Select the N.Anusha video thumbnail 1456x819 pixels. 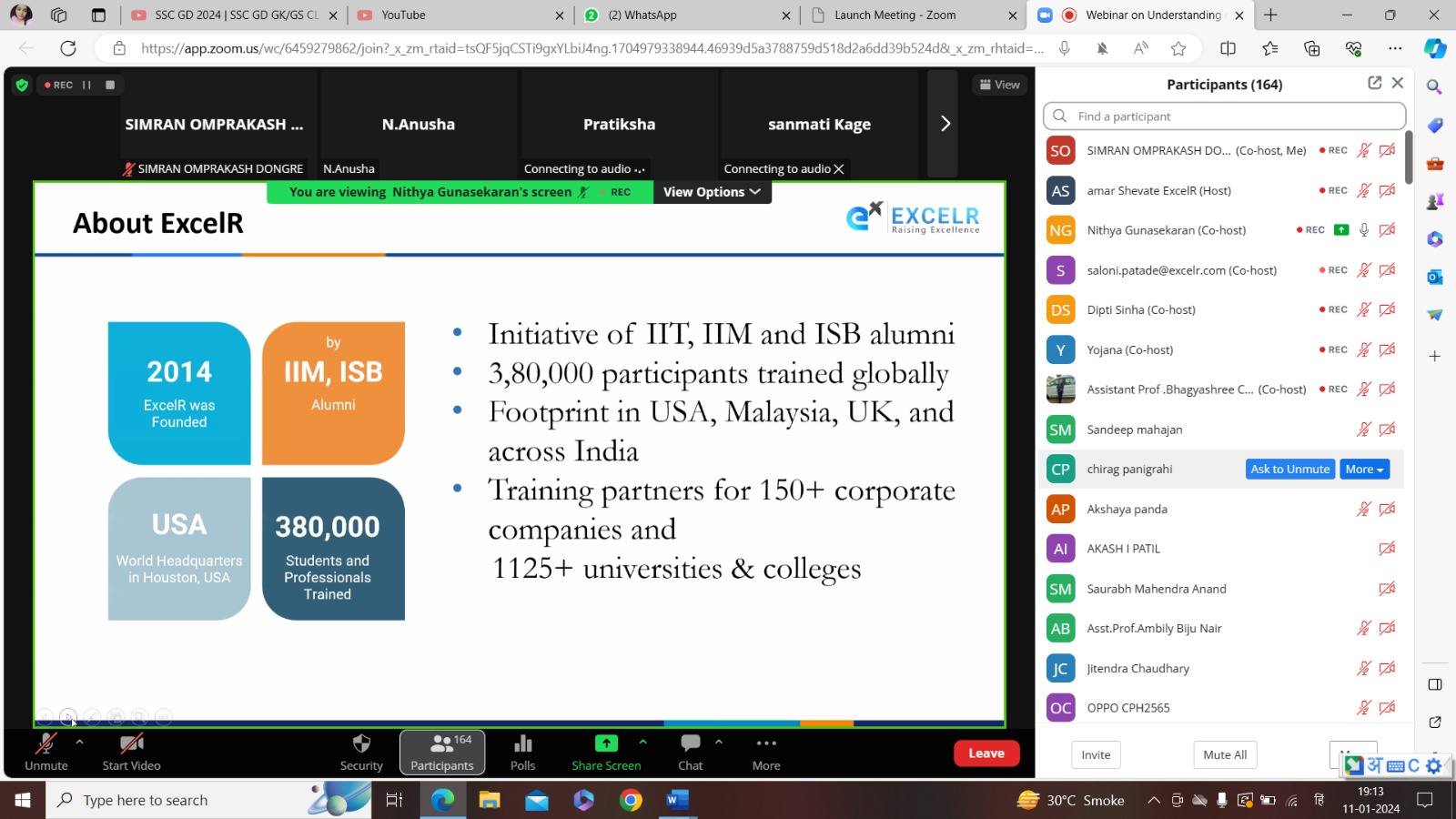(x=419, y=124)
